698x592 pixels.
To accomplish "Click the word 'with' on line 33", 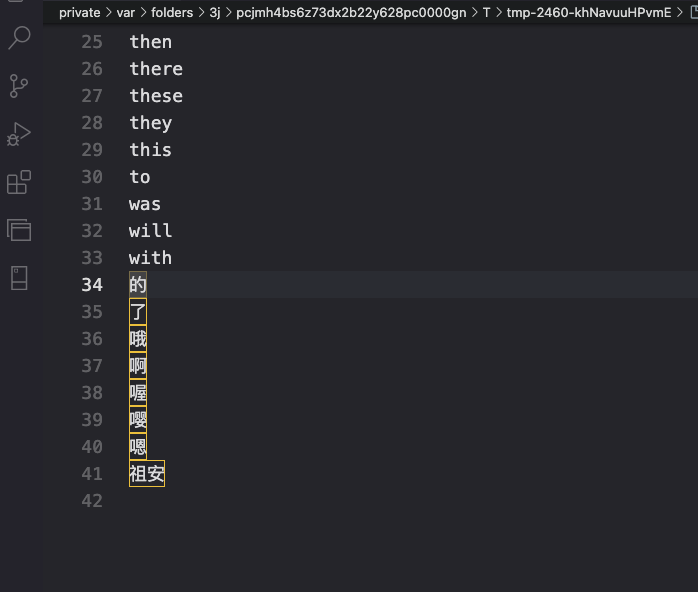I will pyautogui.click(x=150, y=258).
